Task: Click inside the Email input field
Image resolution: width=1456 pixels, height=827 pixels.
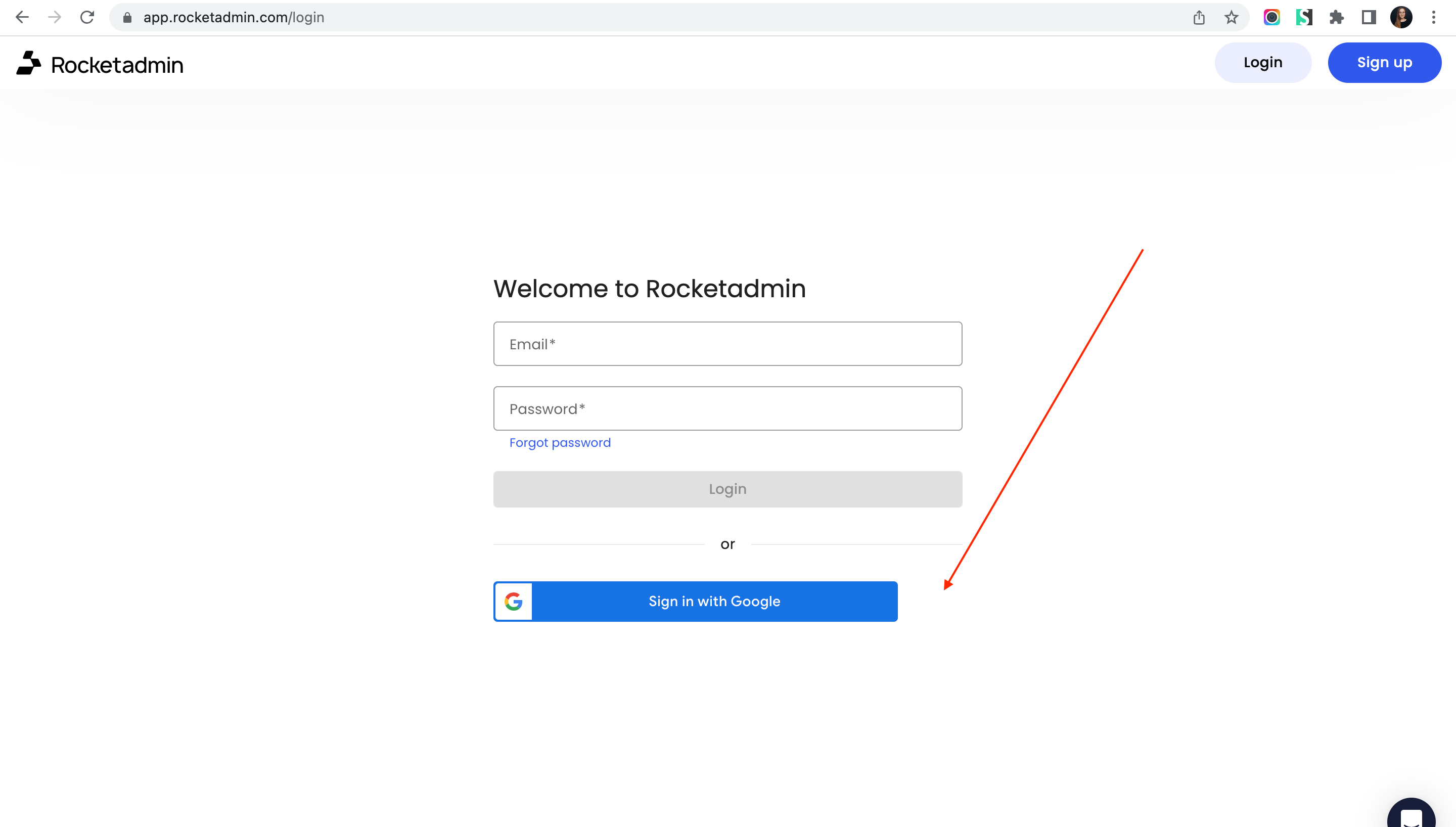Action: [x=727, y=344]
